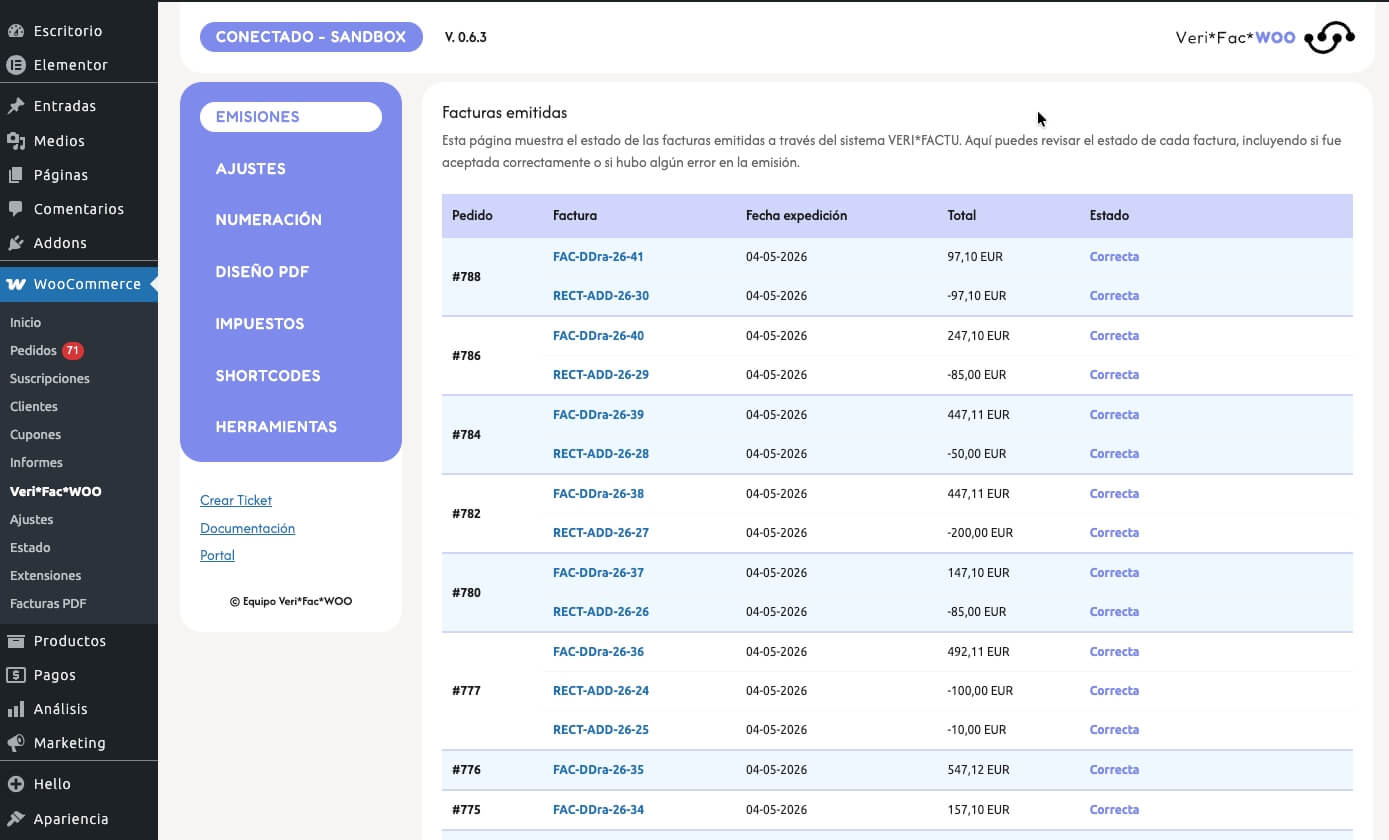Viewport: 1389px width, 840px height.
Task: Select Veri*Fac*WOO in WooCommerce submenu
Action: tap(56, 492)
